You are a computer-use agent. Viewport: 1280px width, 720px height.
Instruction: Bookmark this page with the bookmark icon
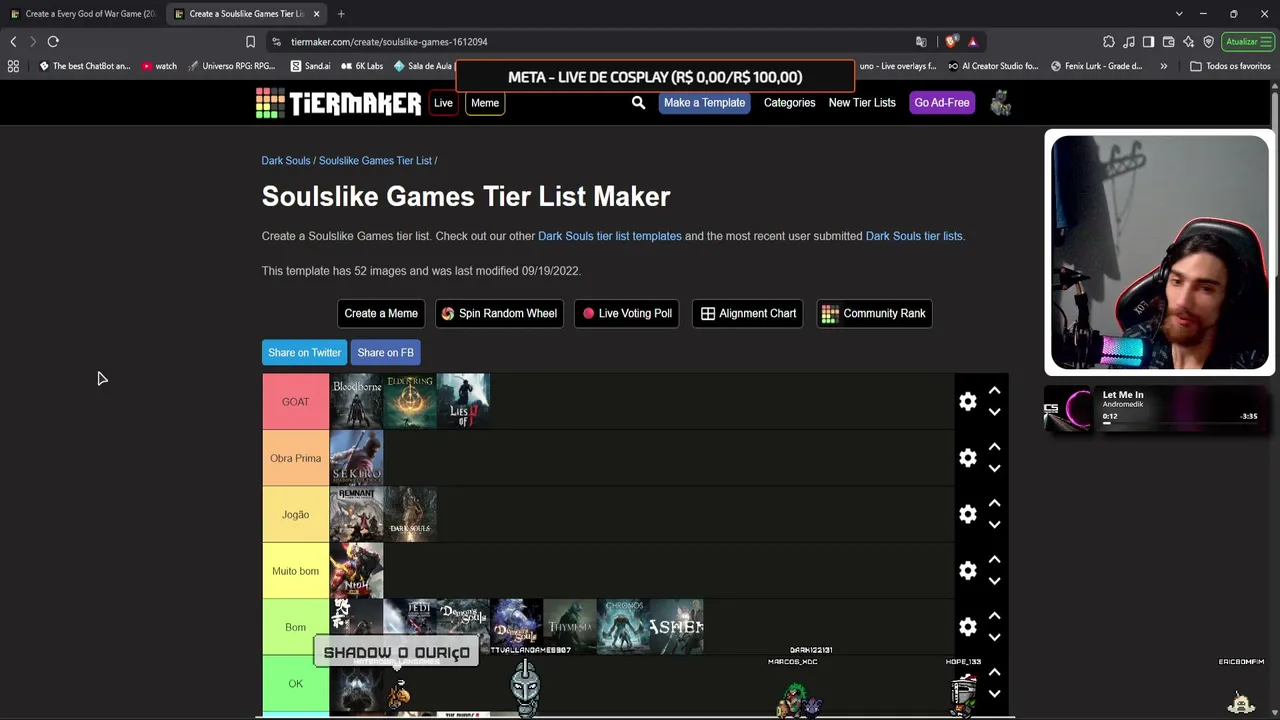click(x=250, y=42)
